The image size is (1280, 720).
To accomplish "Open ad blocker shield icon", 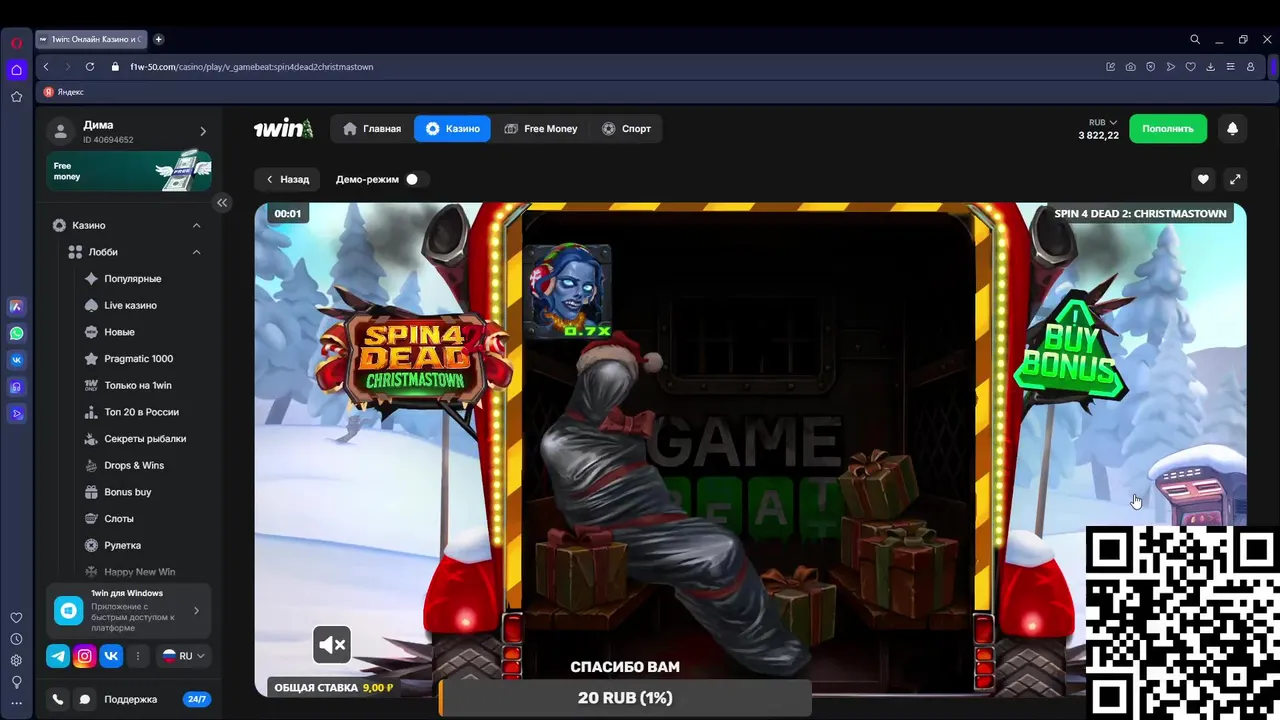I will [1150, 67].
